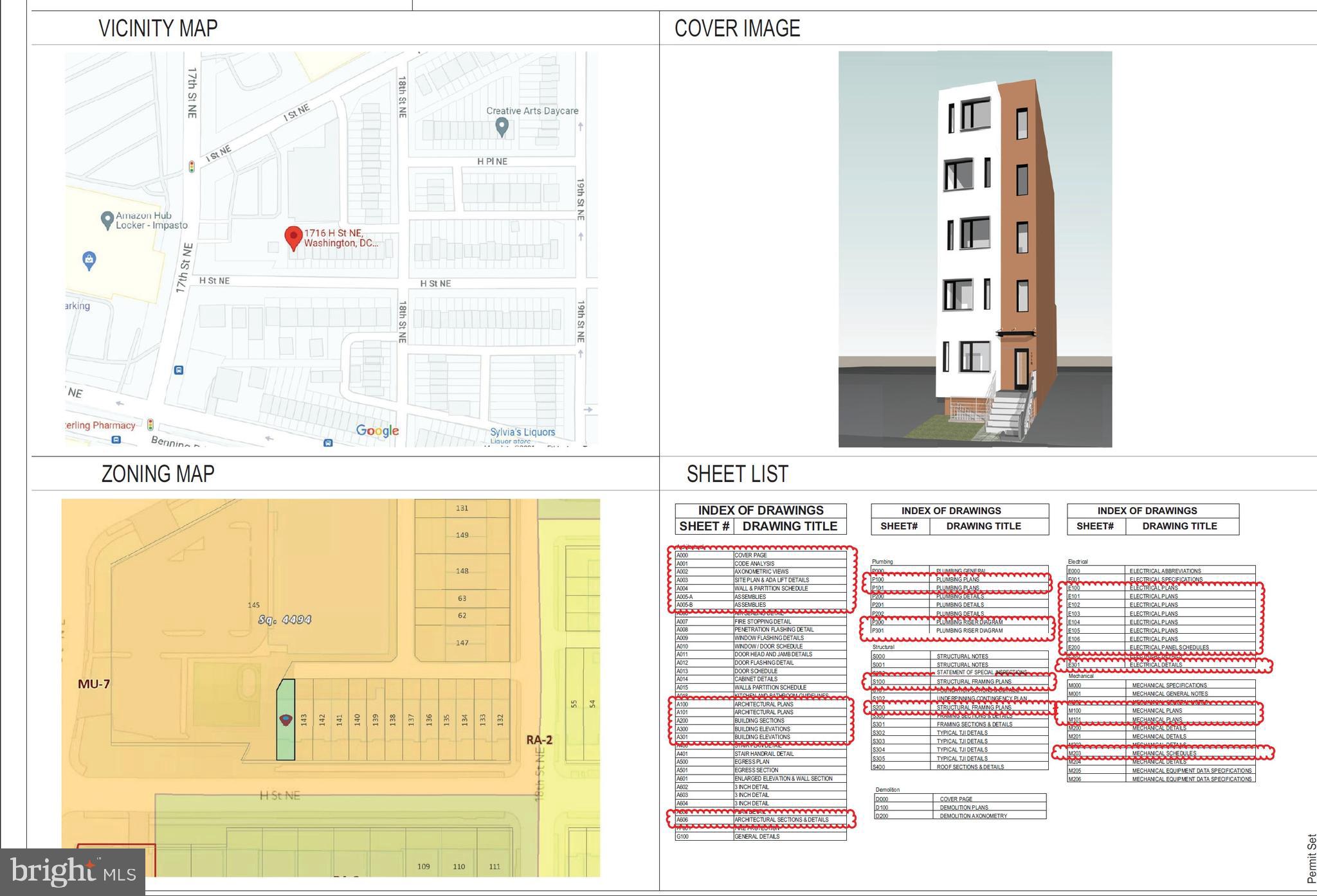Click the blue bus stop icon on 17th St
This screenshot has height=896, width=1317.
click(x=179, y=370)
